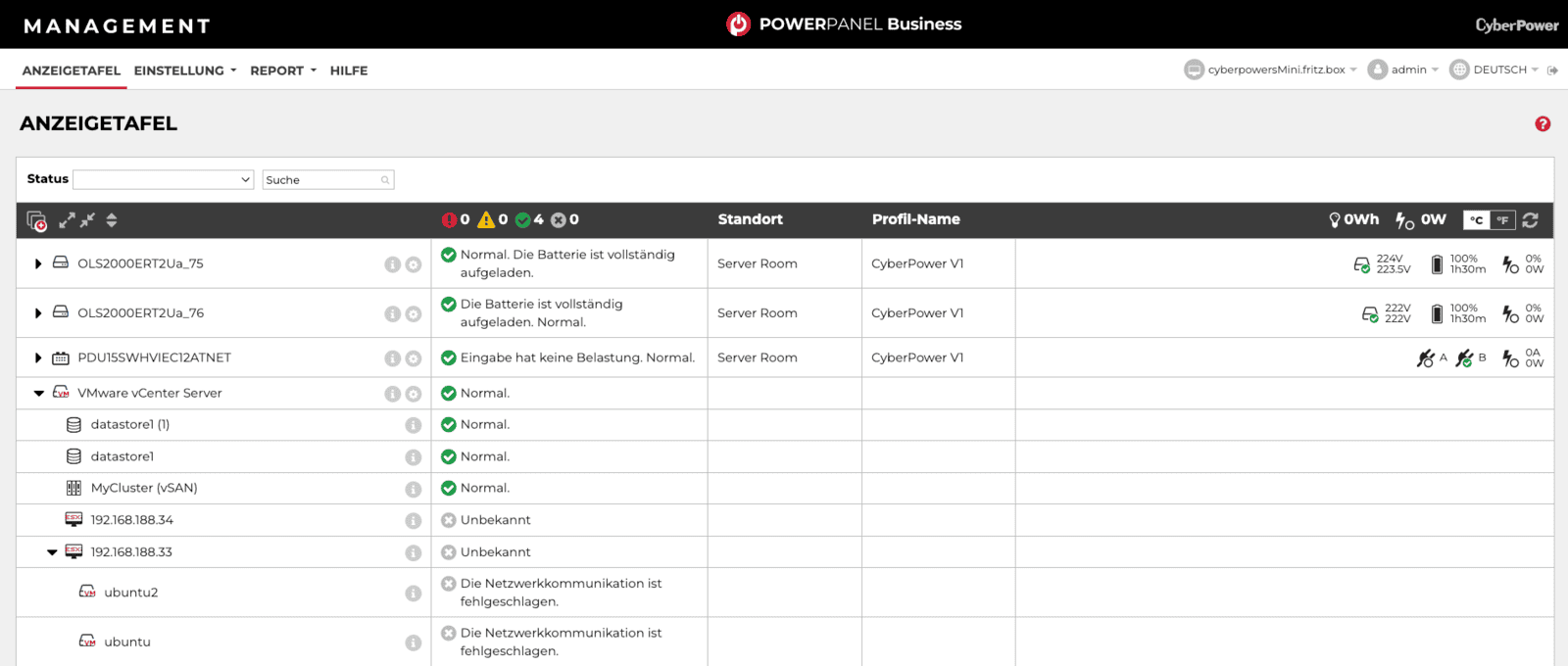Open the admin user dropdown
This screenshot has width=1568, height=666.
pos(1403,70)
